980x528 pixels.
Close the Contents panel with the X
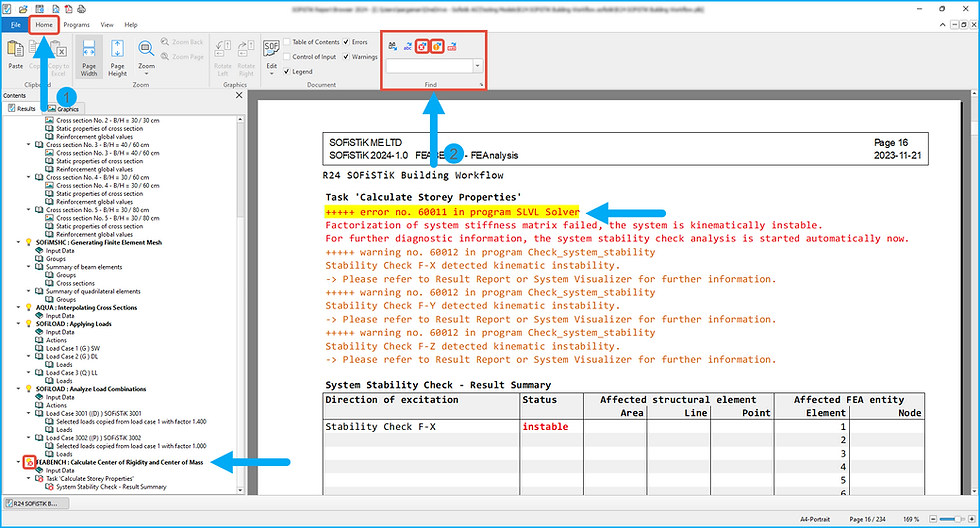(239, 96)
